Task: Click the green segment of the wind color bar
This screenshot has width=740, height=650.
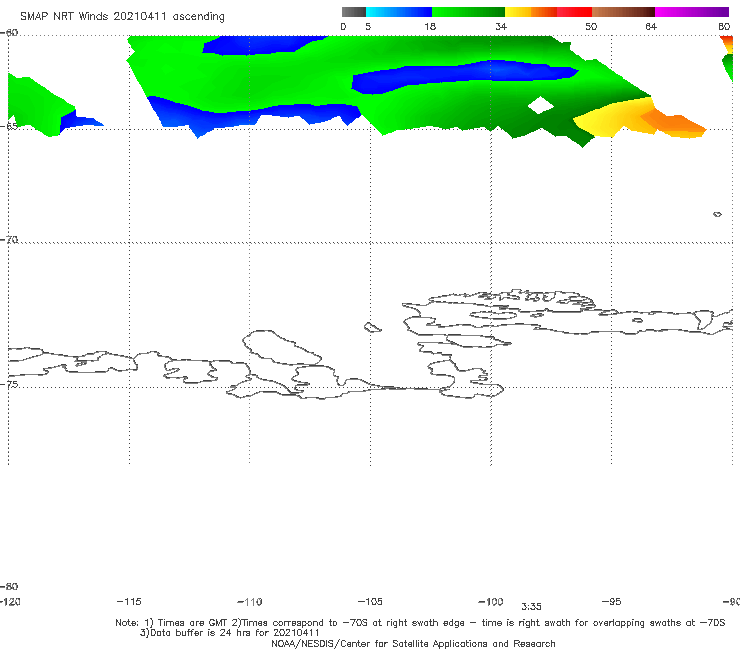Action: coord(468,12)
